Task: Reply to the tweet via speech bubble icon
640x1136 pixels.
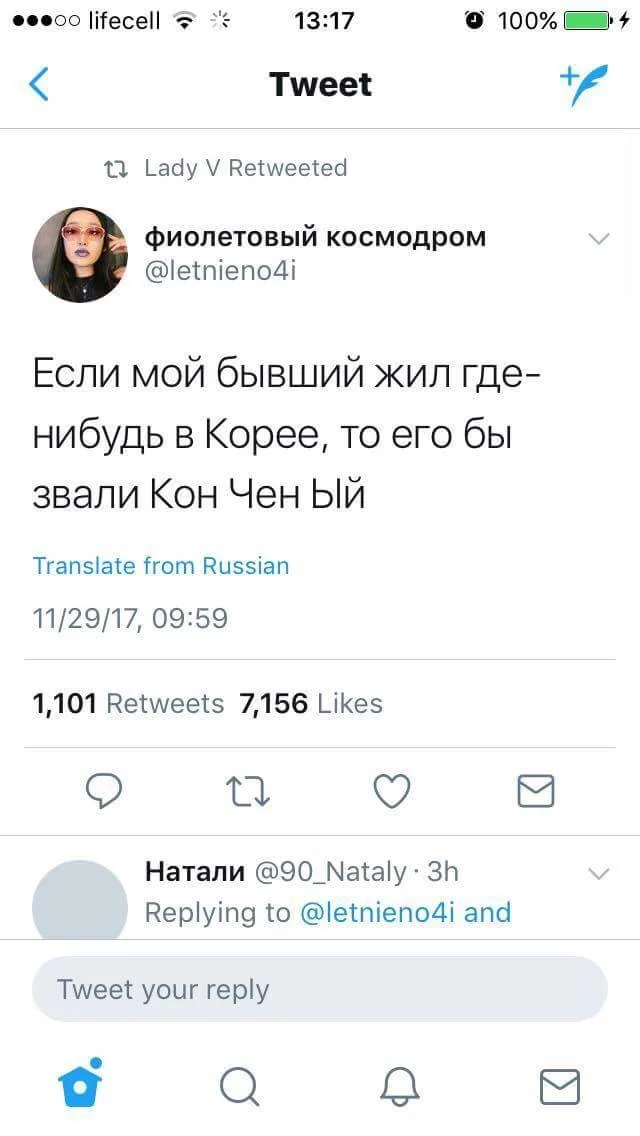Action: point(103,791)
